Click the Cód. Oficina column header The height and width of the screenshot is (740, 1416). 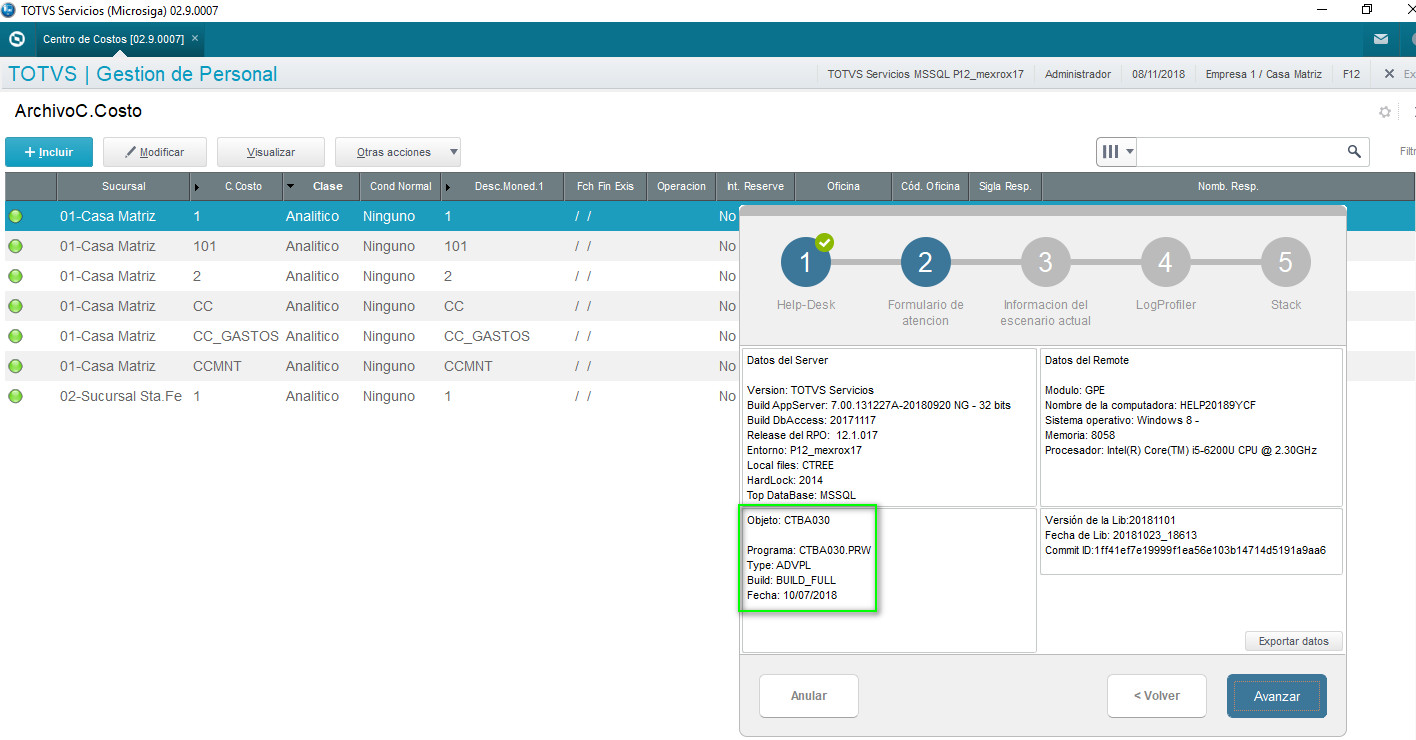(x=930, y=186)
